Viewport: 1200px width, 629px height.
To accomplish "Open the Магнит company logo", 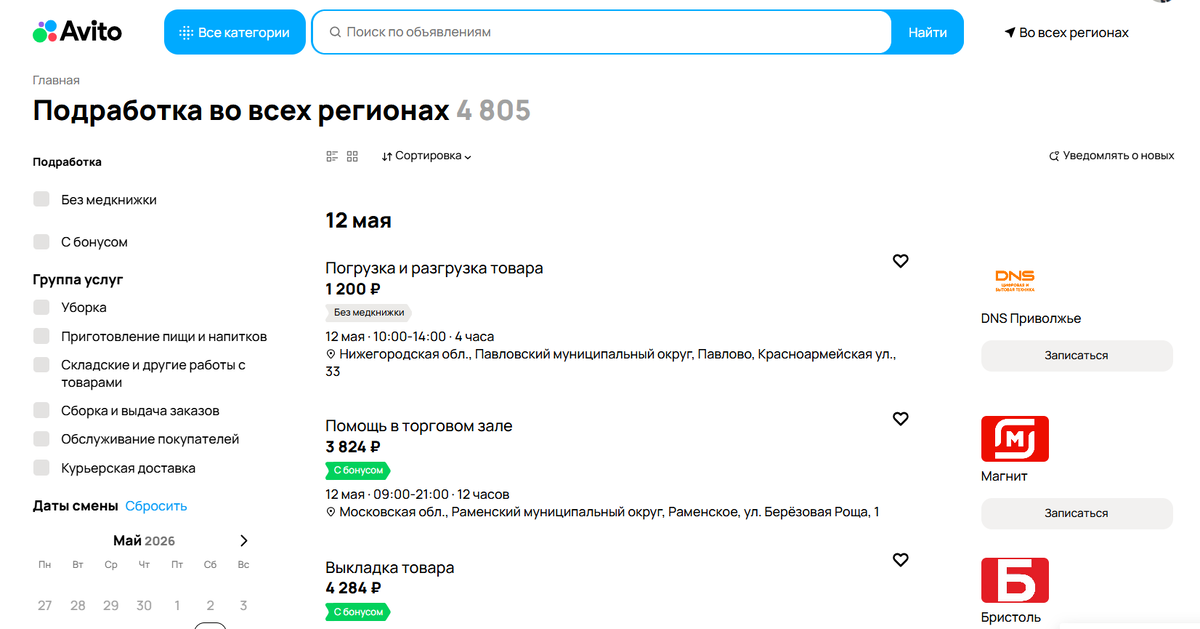I will 1015,439.
